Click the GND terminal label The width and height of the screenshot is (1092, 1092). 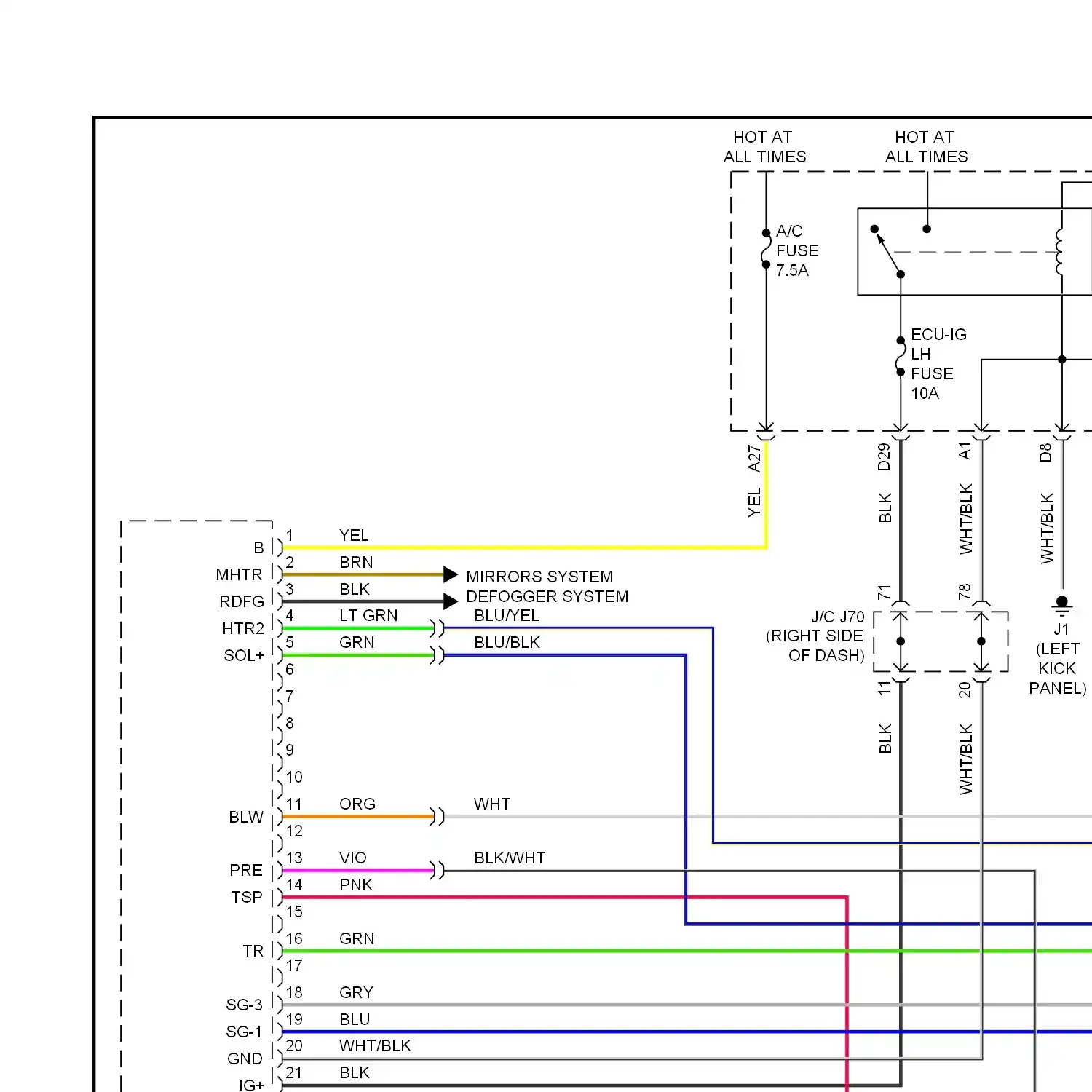[x=245, y=1059]
